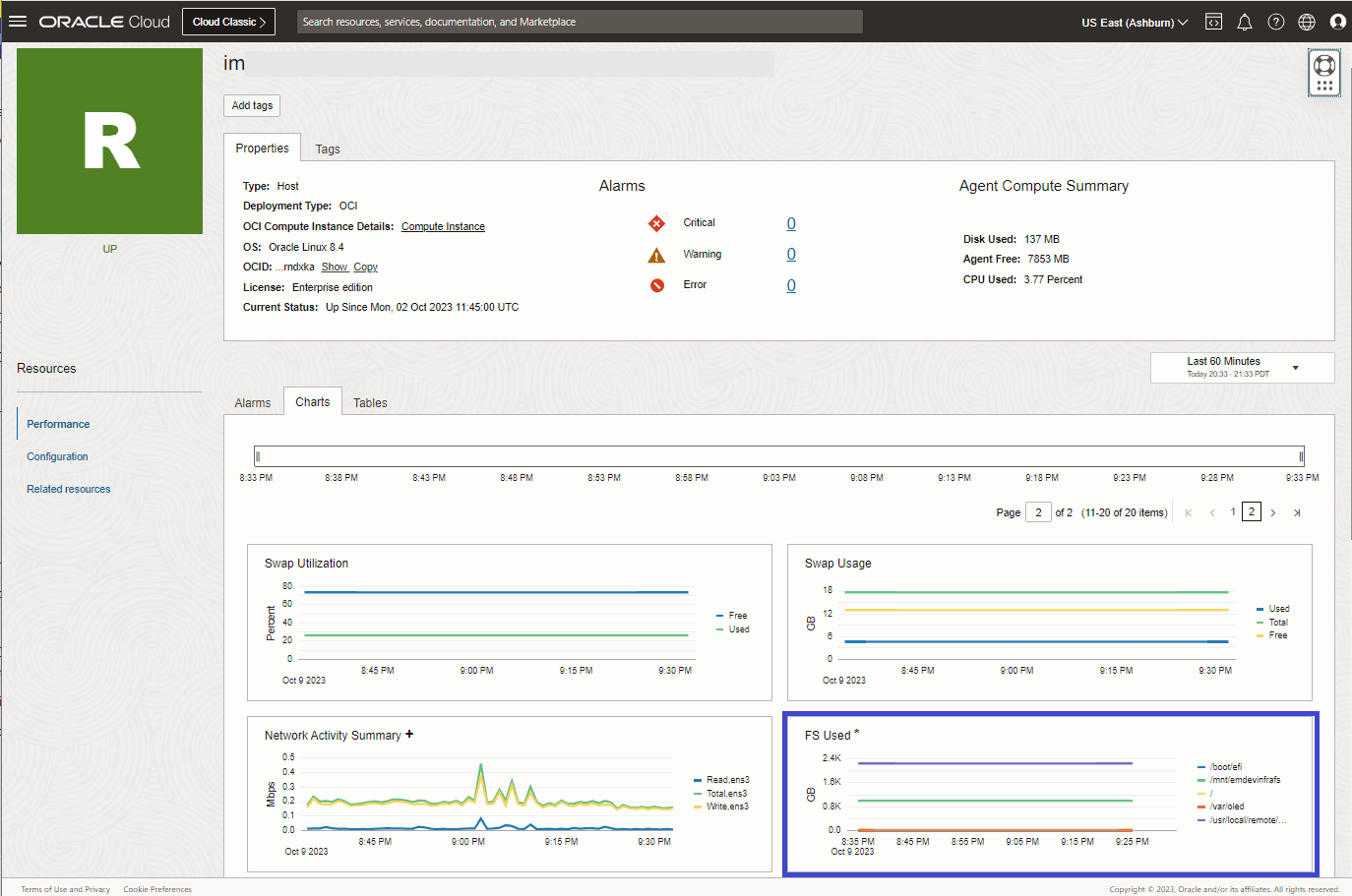Open the notifications bell icon
Viewport: 1352px width, 896px height.
click(1244, 21)
